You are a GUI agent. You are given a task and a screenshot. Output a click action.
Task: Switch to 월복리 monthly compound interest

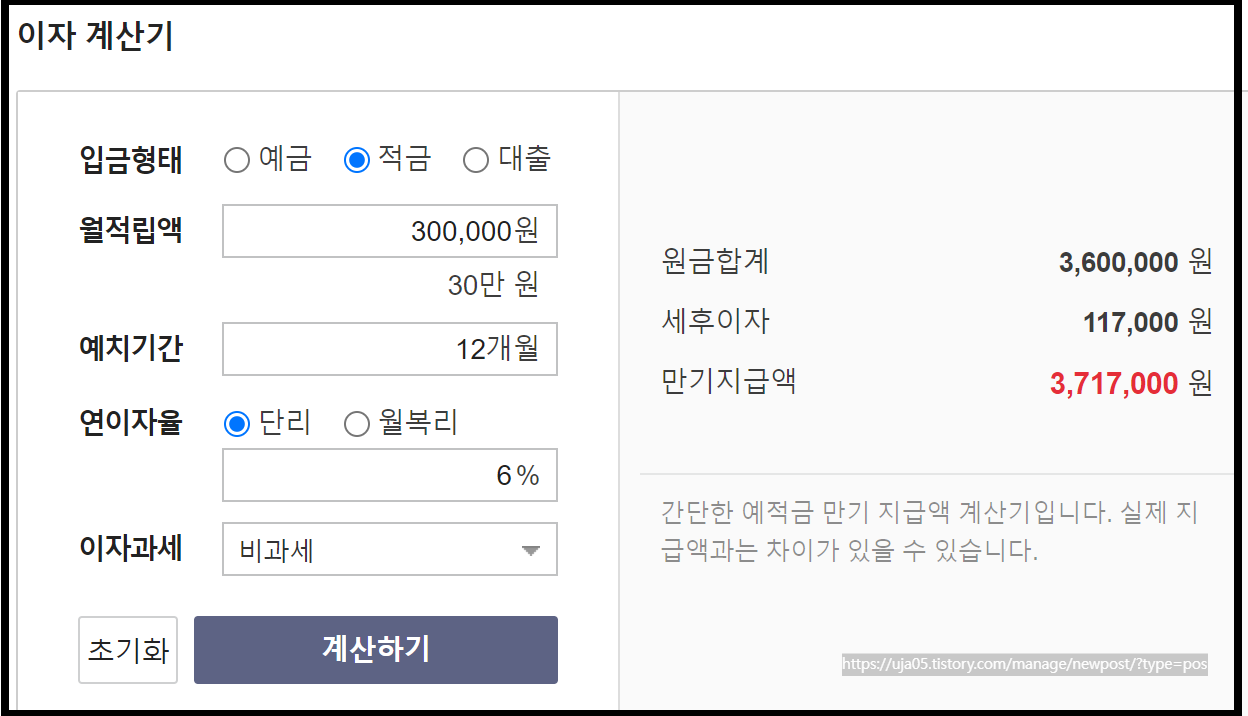pyautogui.click(x=356, y=423)
